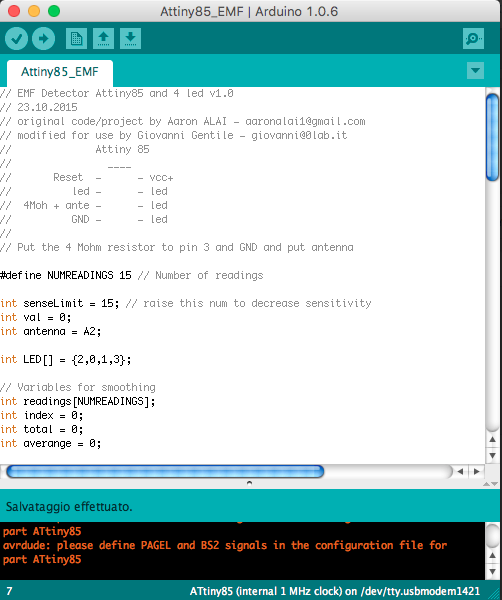502x600 pixels.
Task: Upload sketch with the arrow button
Action: [x=43, y=39]
